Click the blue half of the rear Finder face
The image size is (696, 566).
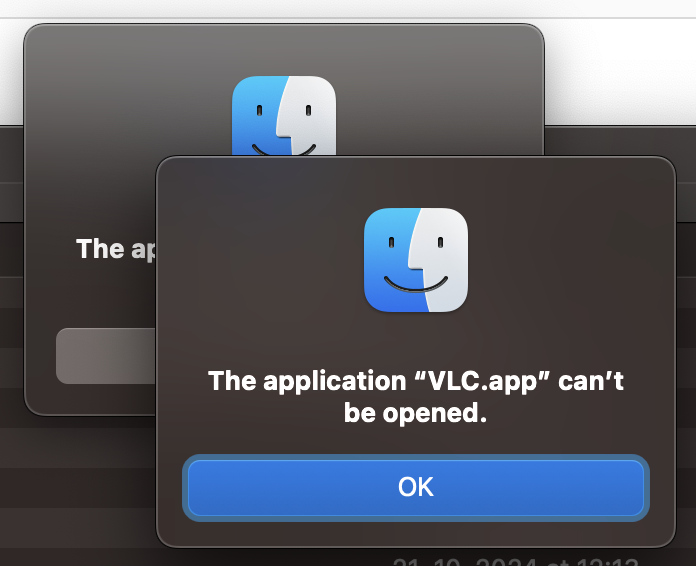pyautogui.click(x=255, y=116)
